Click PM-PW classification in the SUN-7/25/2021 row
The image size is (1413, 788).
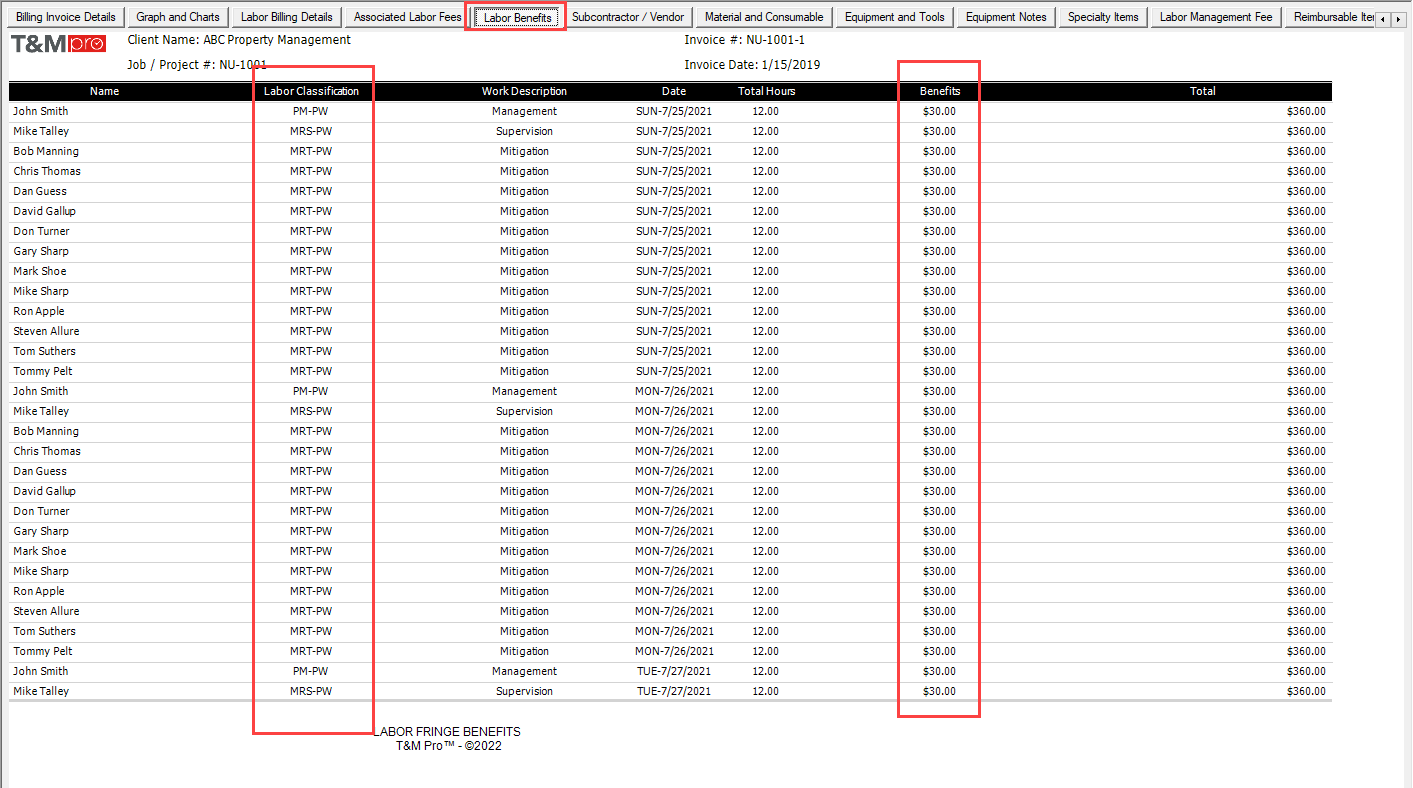[310, 111]
